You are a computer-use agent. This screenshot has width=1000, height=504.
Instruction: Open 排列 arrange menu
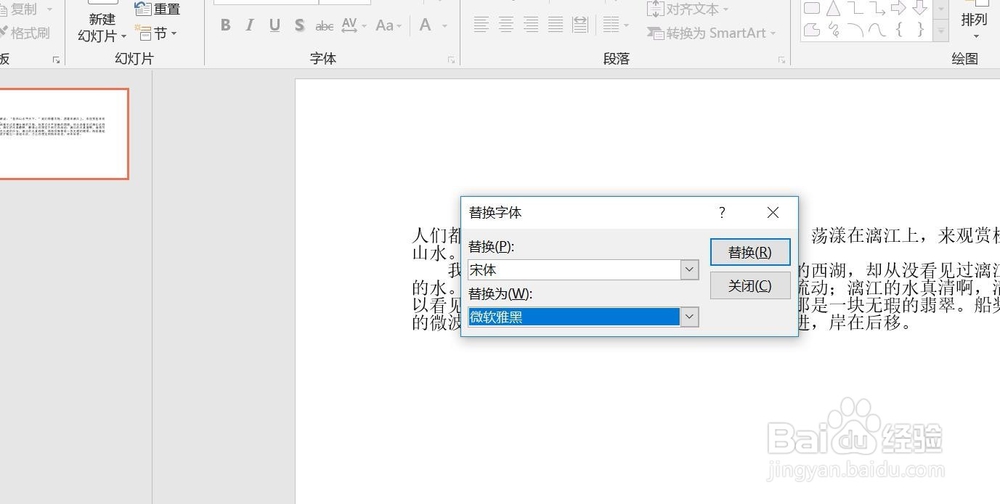tap(974, 22)
